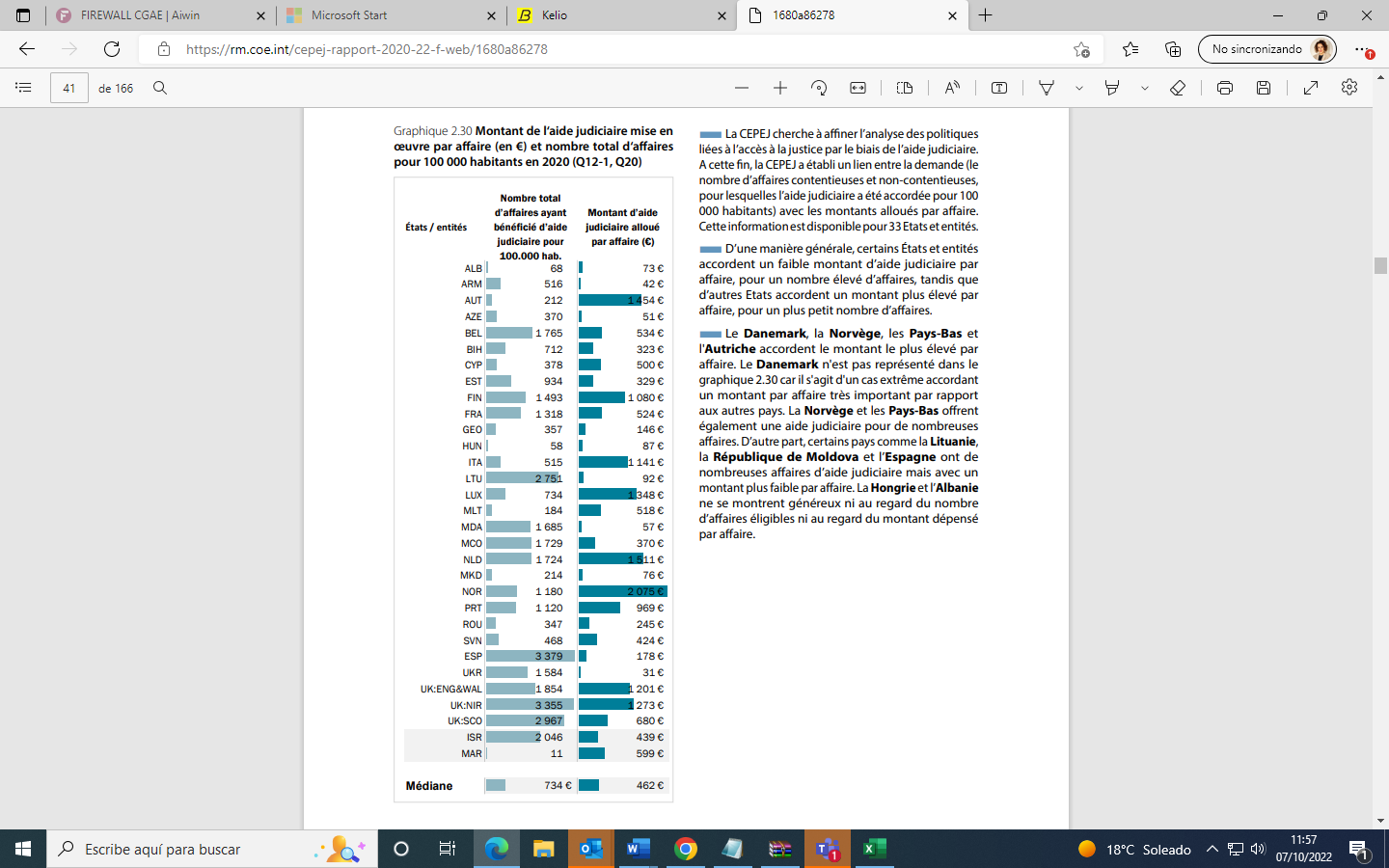Rotate the PDF page
This screenshot has height=868, width=1389.
[819, 88]
